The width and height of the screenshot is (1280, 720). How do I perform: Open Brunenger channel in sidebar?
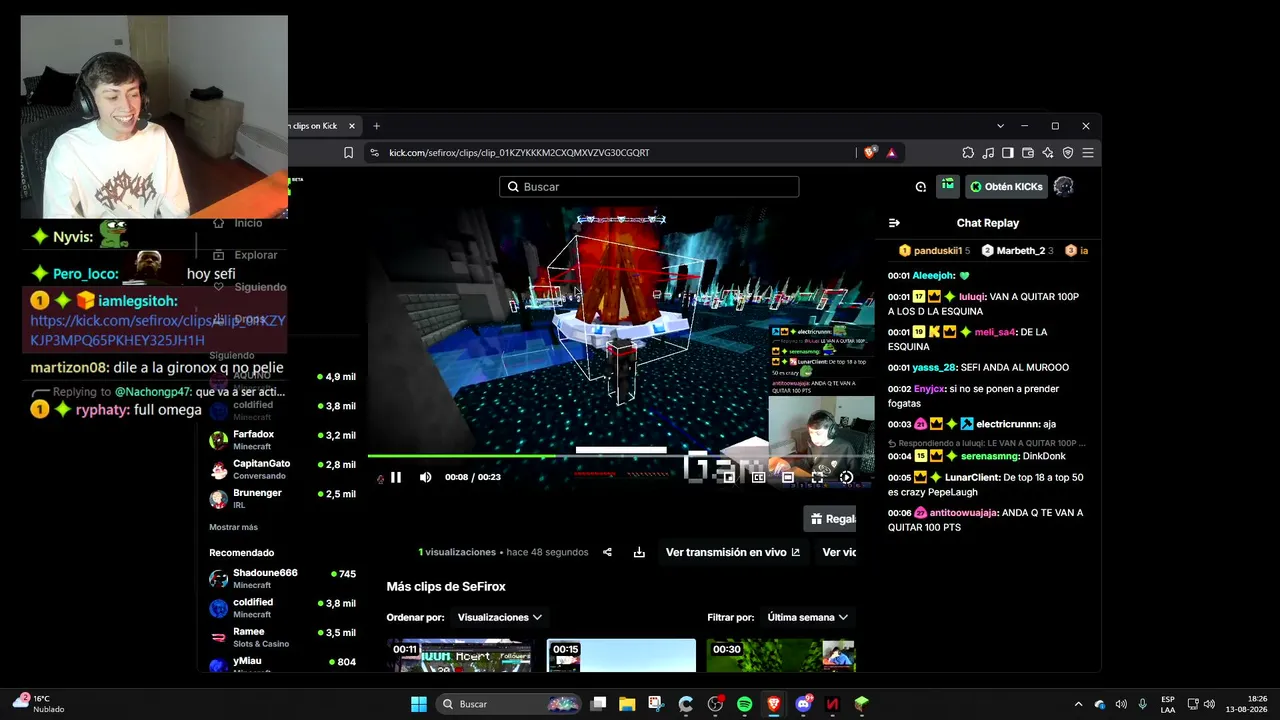point(282,498)
